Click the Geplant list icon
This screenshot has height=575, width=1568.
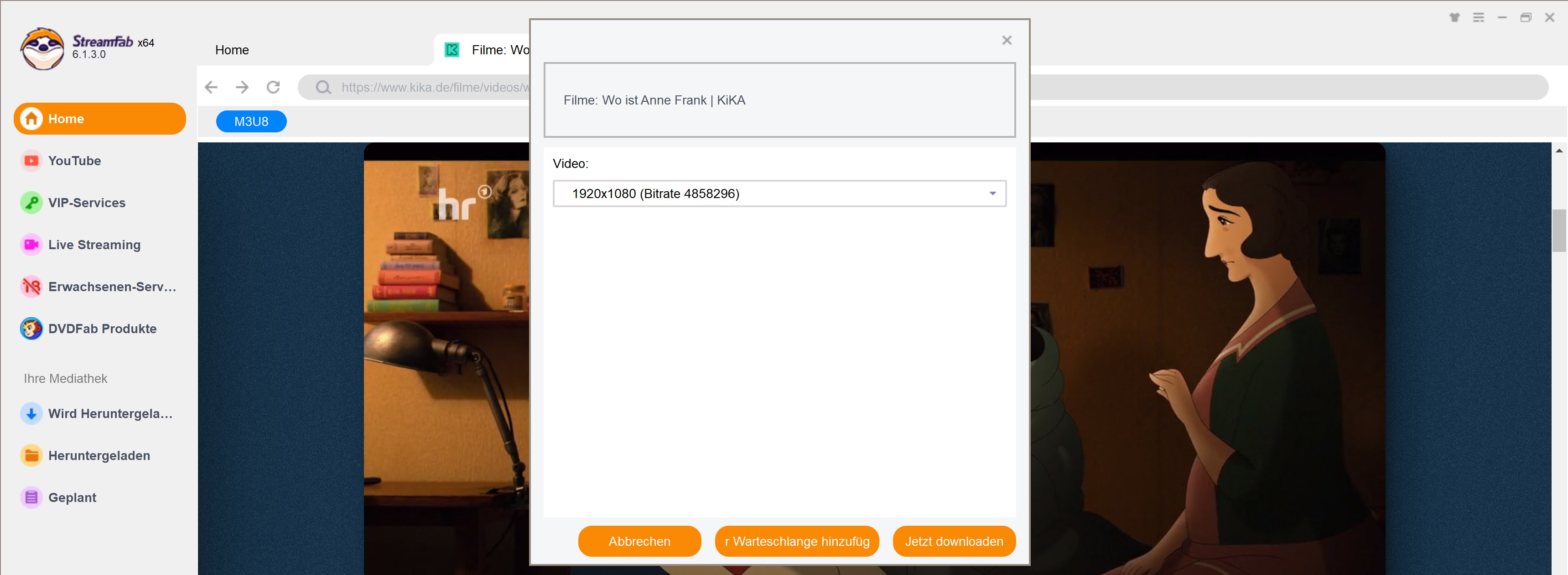[x=31, y=497]
